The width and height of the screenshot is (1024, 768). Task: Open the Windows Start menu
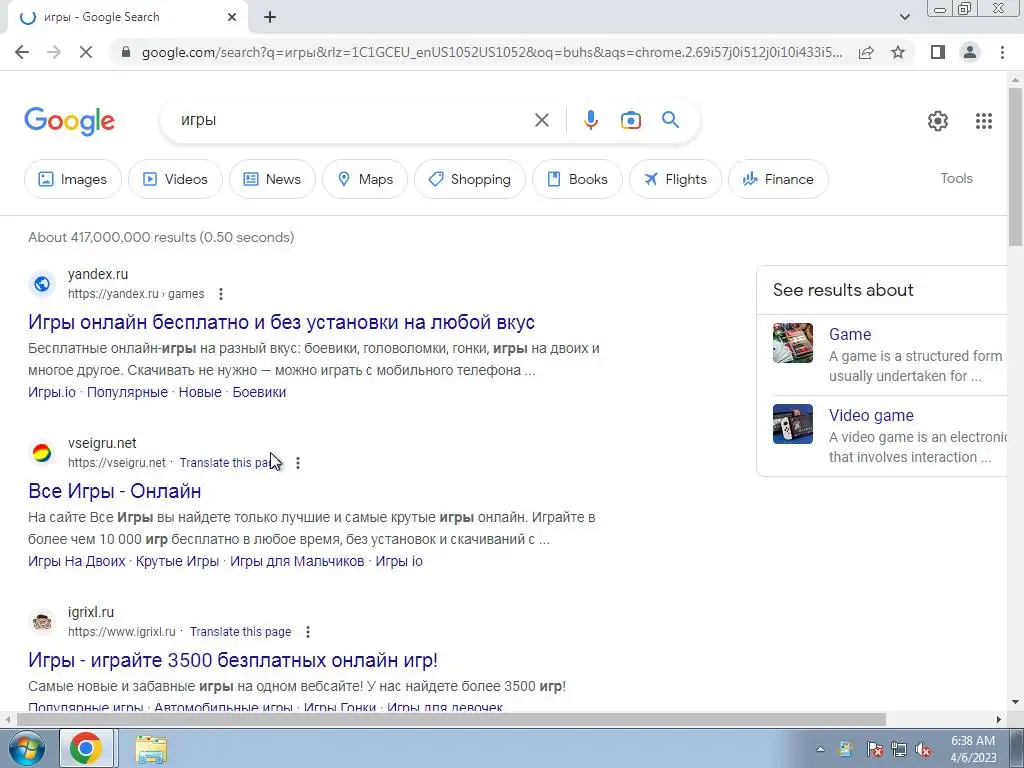25,748
